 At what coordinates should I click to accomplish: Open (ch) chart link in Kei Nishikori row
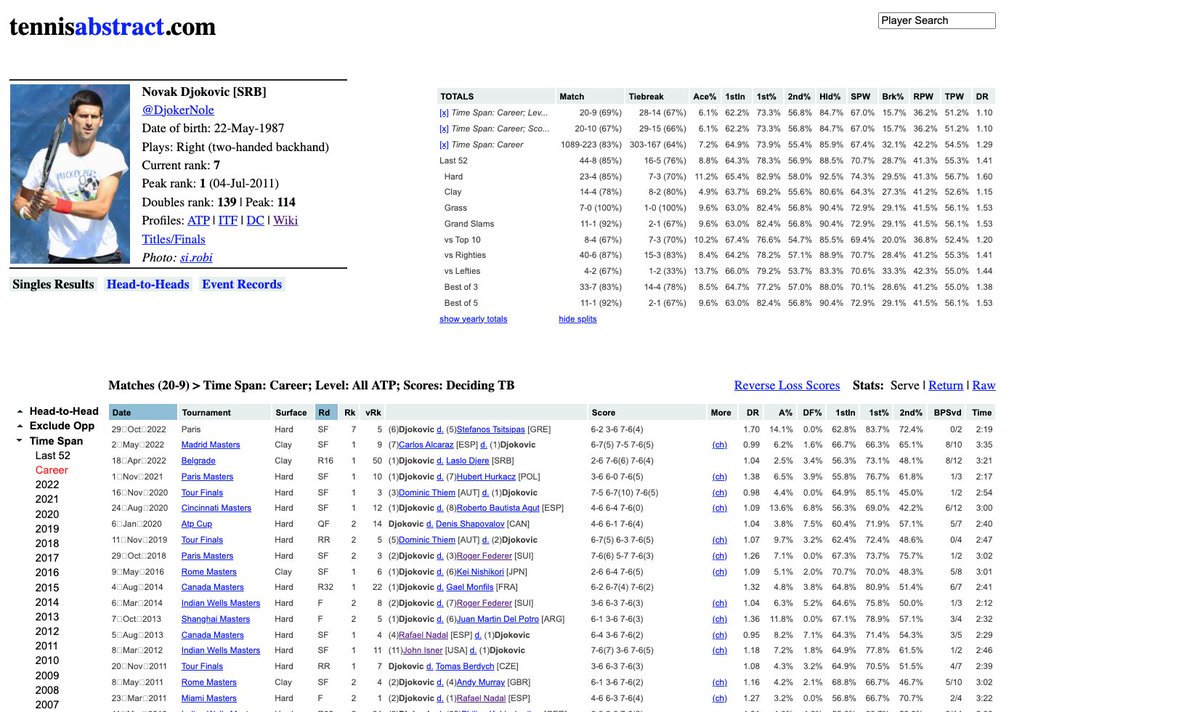(x=720, y=571)
